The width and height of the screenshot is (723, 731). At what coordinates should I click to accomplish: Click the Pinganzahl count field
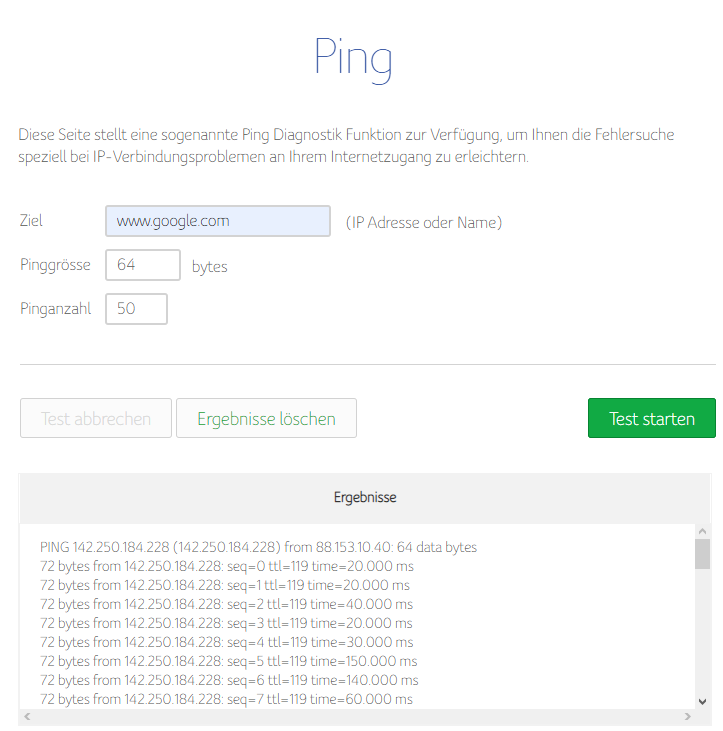136,309
